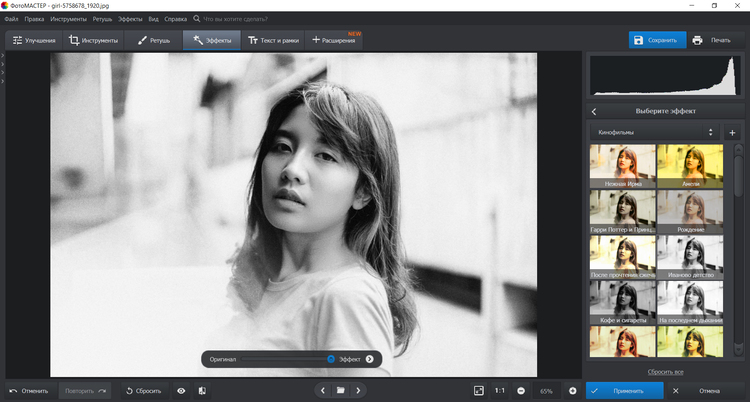
Task: Open the Инструменты menu in menu bar
Action: tap(69, 19)
